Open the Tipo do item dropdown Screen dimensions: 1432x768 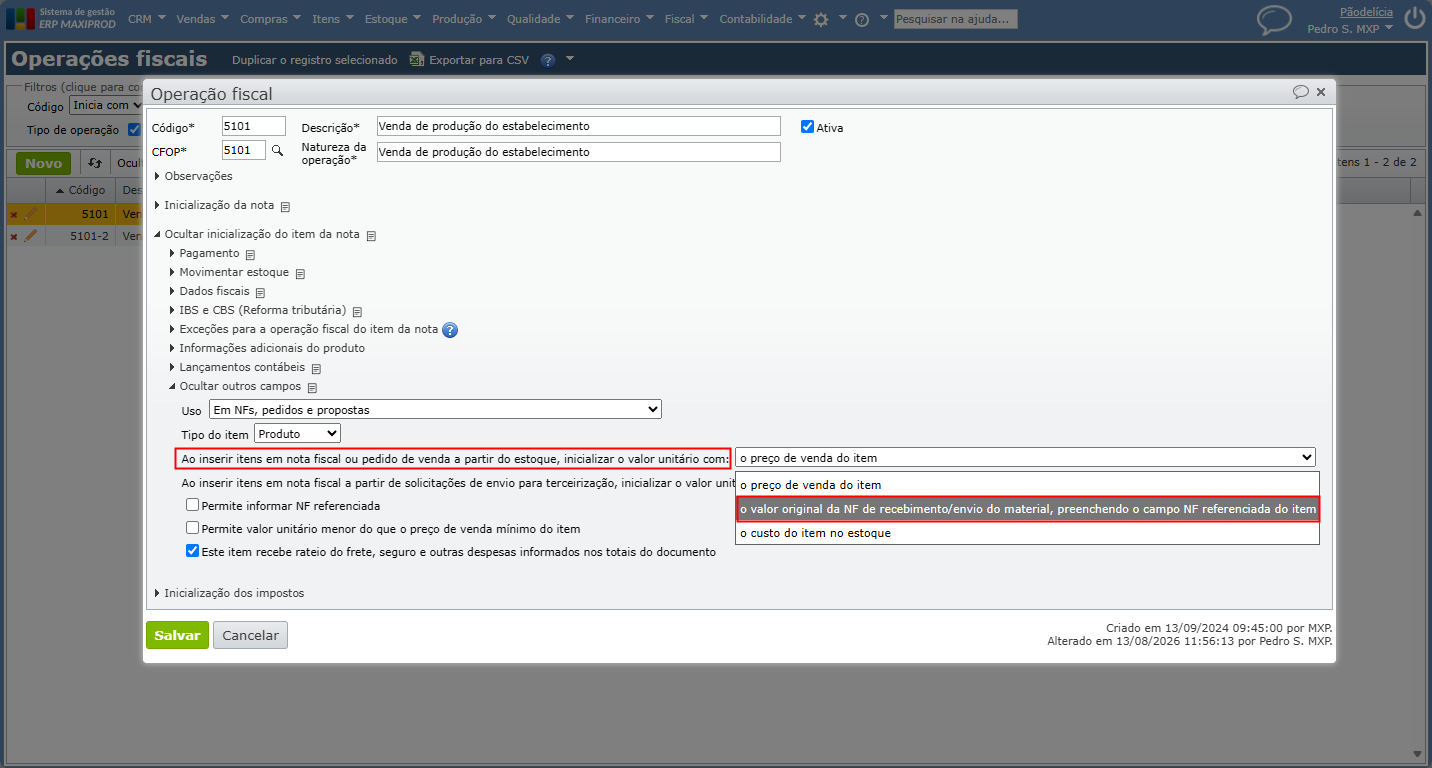(x=298, y=433)
